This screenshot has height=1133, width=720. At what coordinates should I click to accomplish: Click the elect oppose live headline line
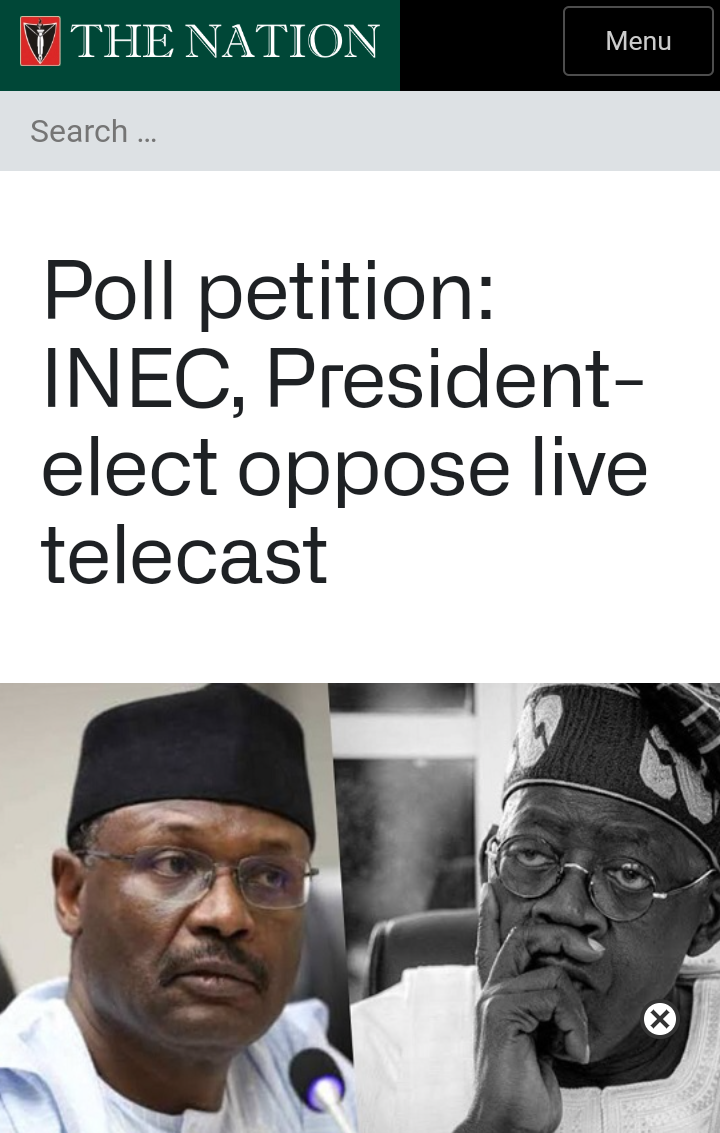[x=344, y=468]
